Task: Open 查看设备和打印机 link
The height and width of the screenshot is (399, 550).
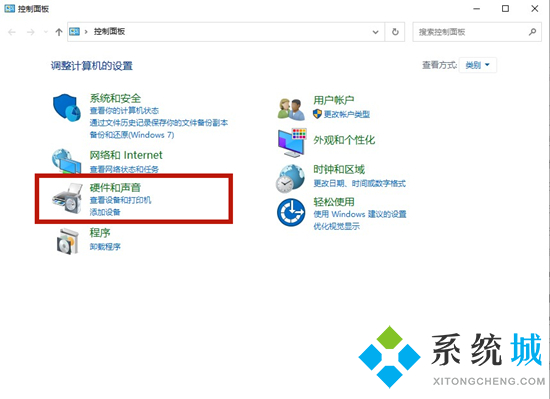Action: pos(120,200)
